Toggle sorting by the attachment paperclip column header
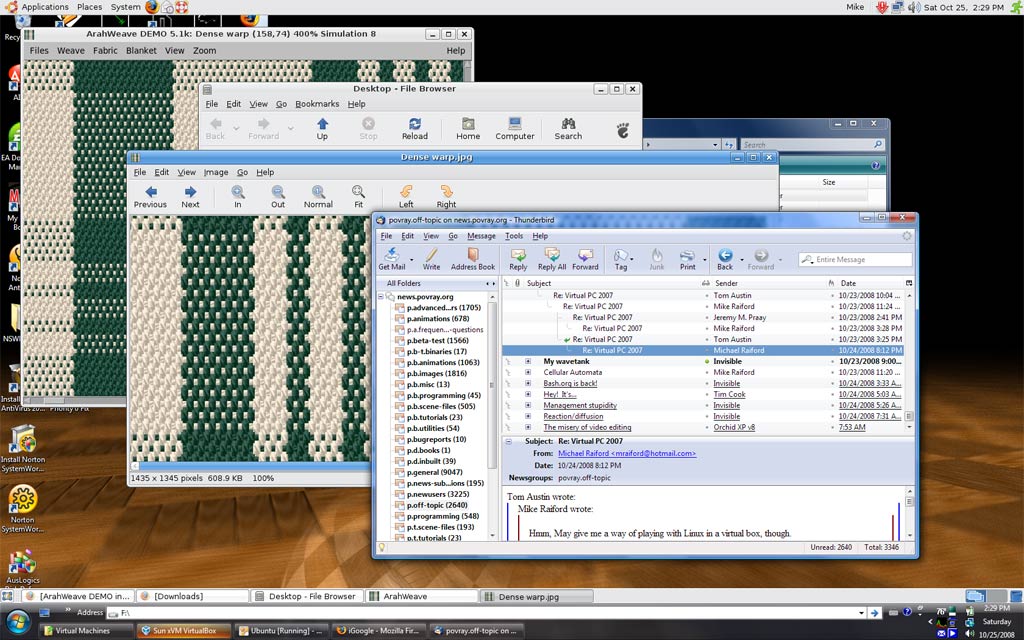1024x640 pixels. click(518, 283)
